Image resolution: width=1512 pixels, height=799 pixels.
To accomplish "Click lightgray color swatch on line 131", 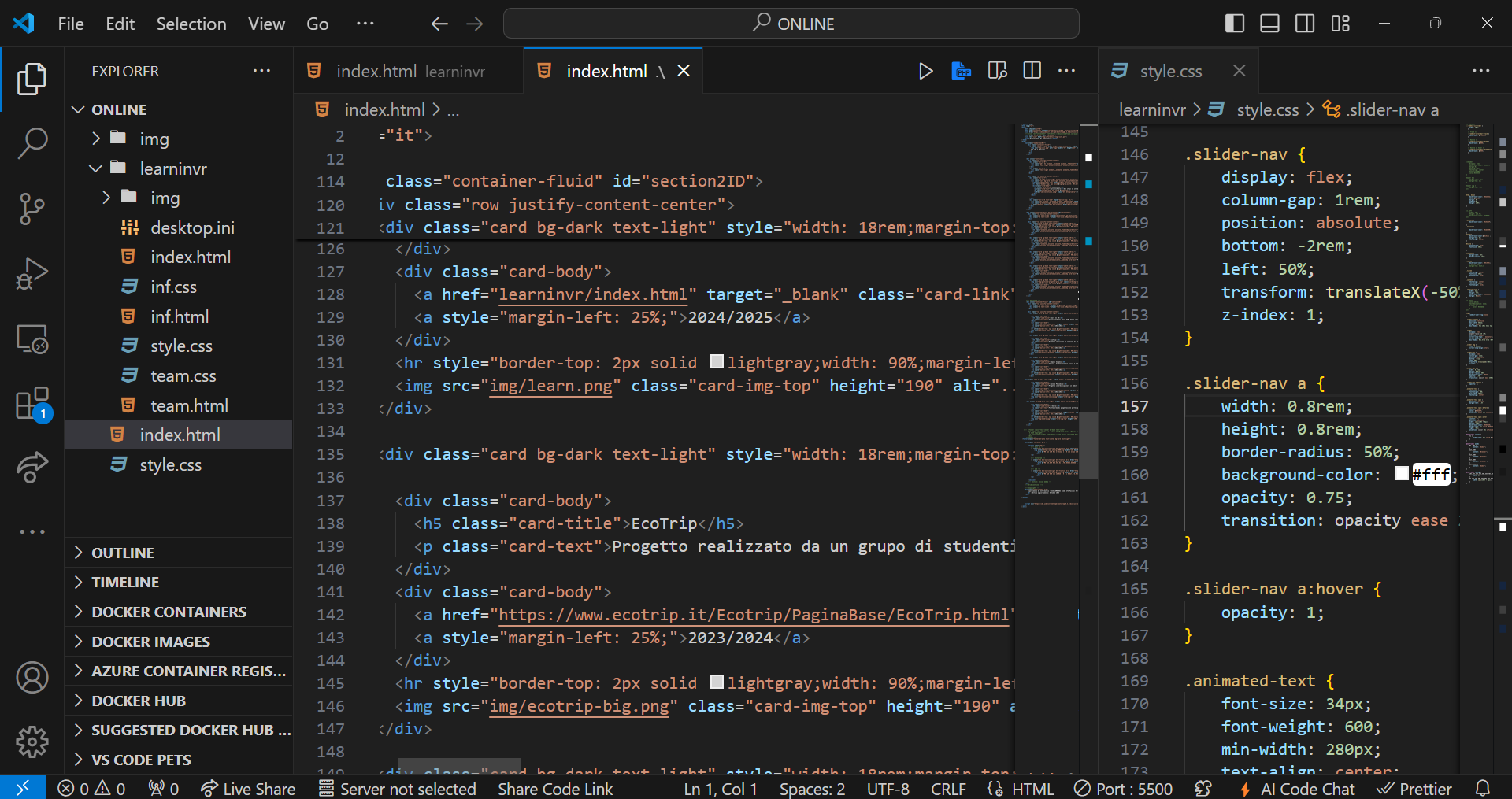I will (717, 361).
